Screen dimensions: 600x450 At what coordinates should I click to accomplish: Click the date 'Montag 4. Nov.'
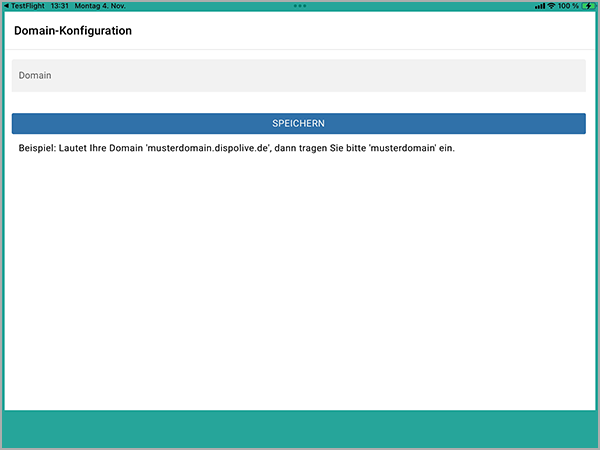pyautogui.click(x=100, y=6)
